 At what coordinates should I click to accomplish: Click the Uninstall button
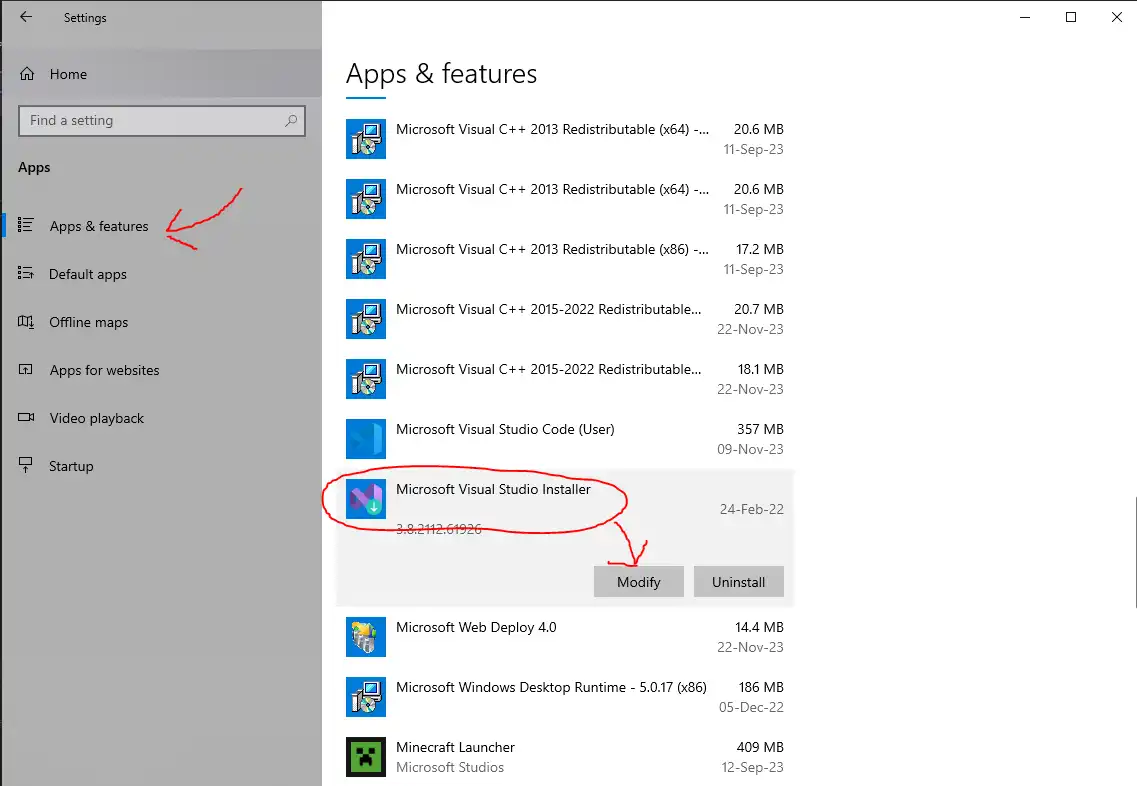738,582
